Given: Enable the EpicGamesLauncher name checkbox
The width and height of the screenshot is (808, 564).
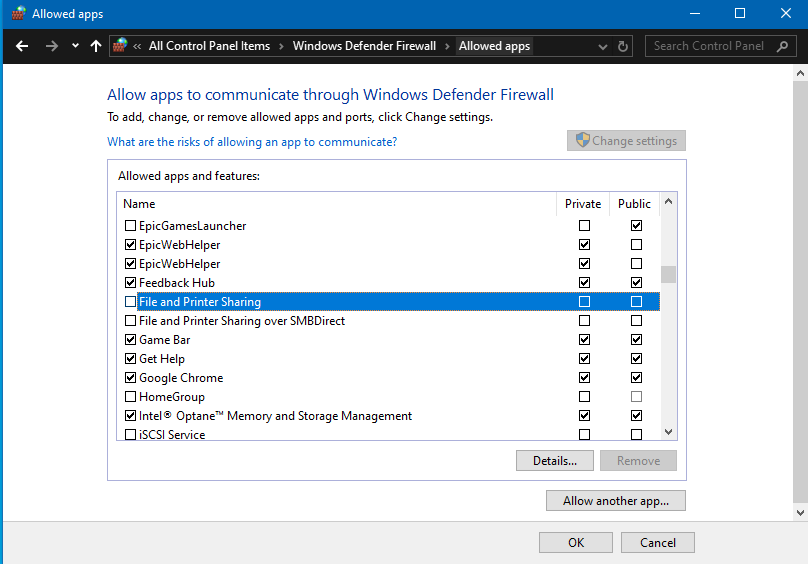Looking at the screenshot, I should pyautogui.click(x=130, y=226).
